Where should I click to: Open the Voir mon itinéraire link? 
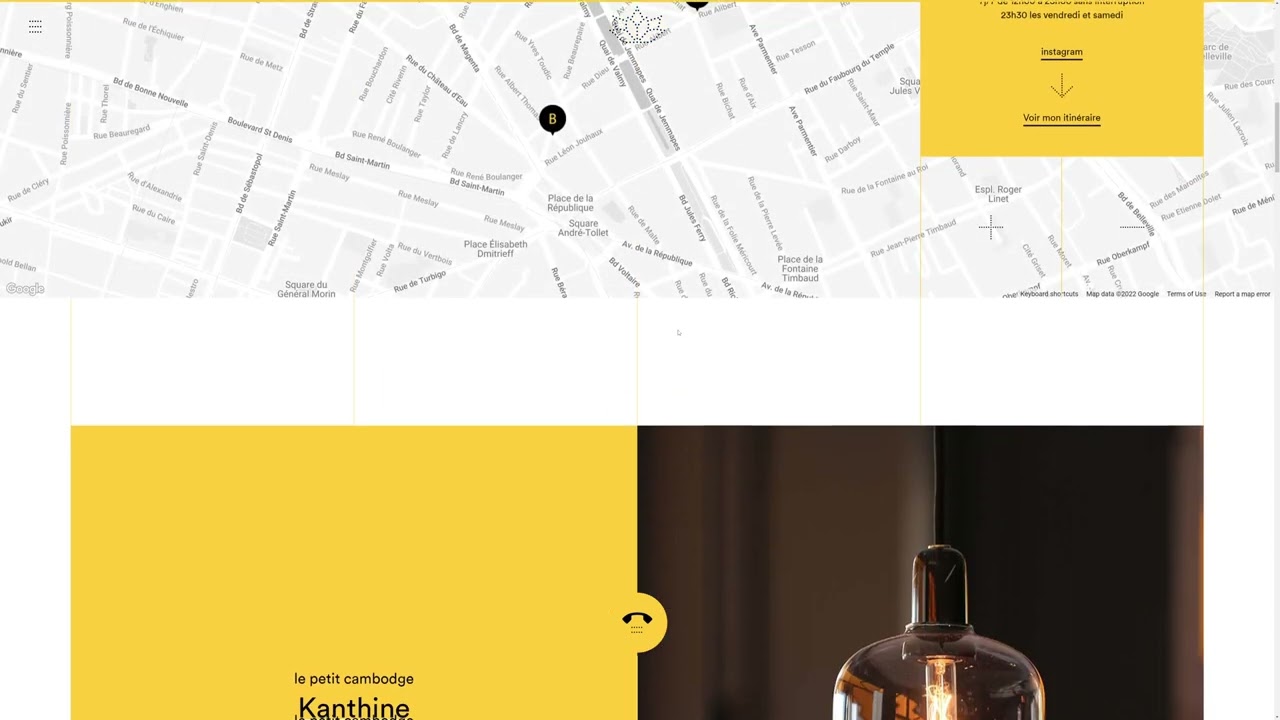pyautogui.click(x=1061, y=118)
